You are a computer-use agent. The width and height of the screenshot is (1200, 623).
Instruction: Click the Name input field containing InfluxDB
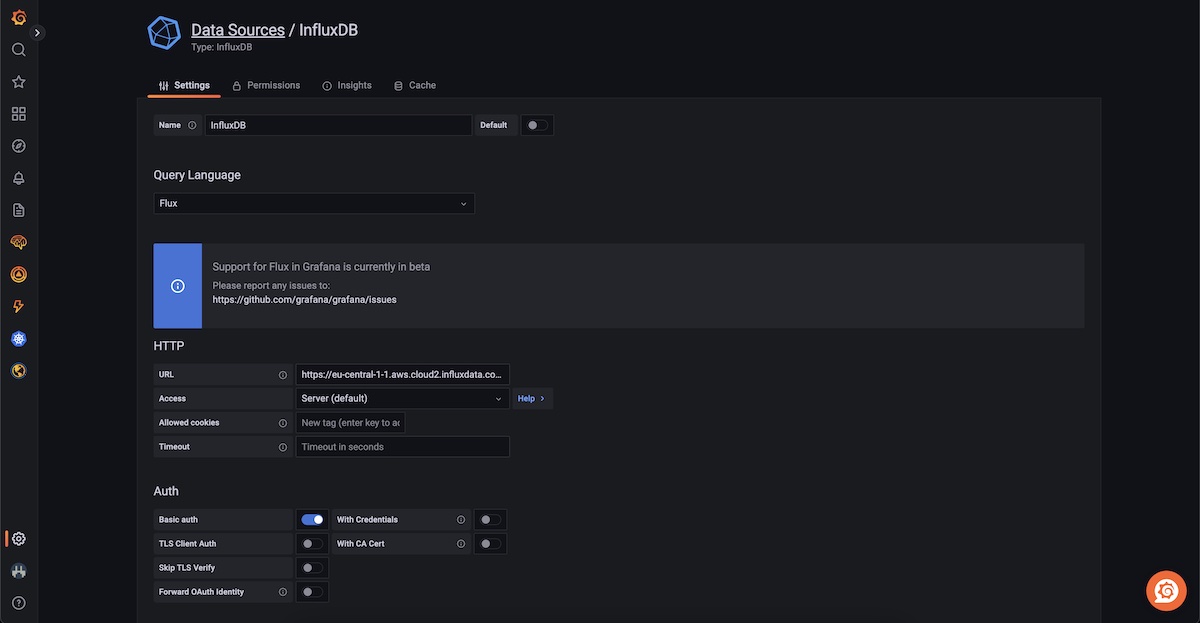338,125
